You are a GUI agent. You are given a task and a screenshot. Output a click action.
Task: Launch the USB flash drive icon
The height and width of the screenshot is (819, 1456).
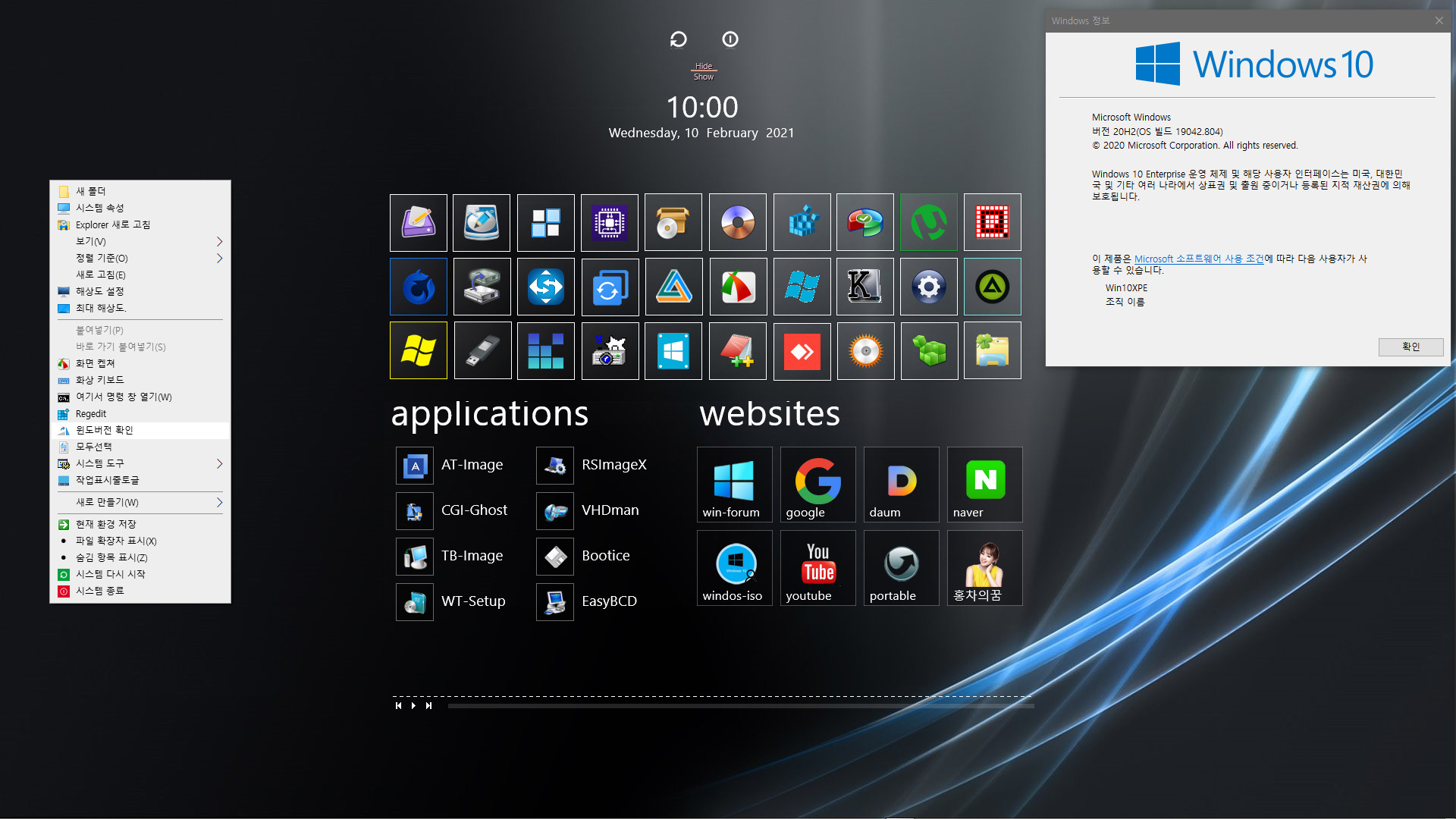(483, 350)
